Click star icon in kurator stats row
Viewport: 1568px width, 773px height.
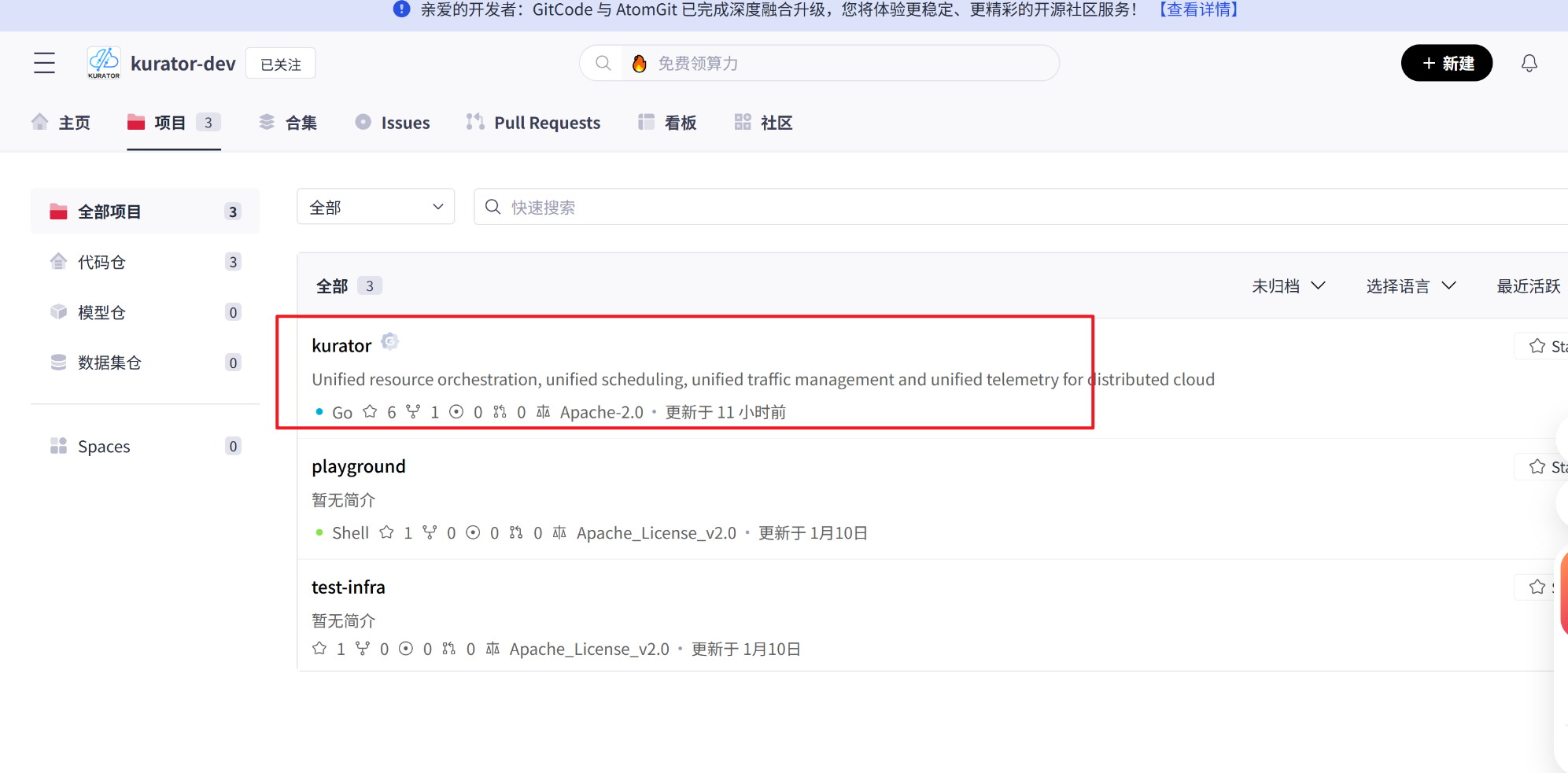(370, 411)
